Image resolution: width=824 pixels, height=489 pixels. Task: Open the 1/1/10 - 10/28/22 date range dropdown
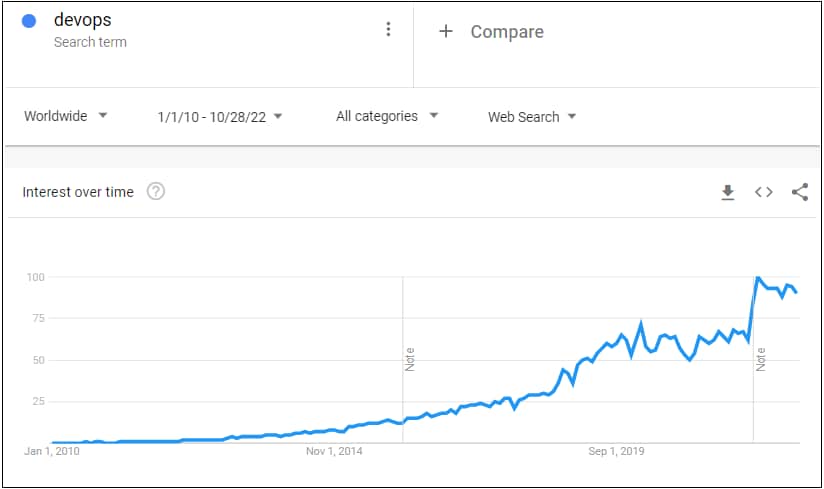[220, 117]
